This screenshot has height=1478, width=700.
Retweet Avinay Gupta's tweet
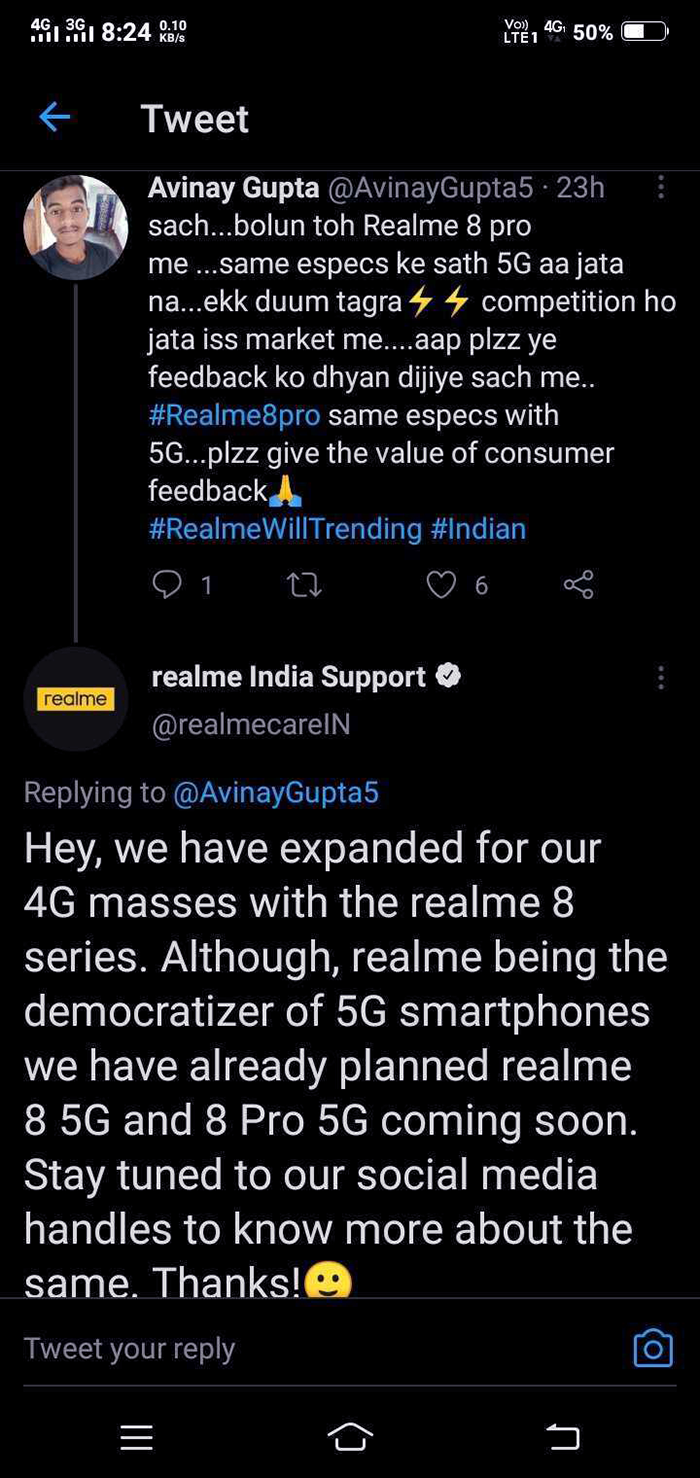tap(304, 584)
